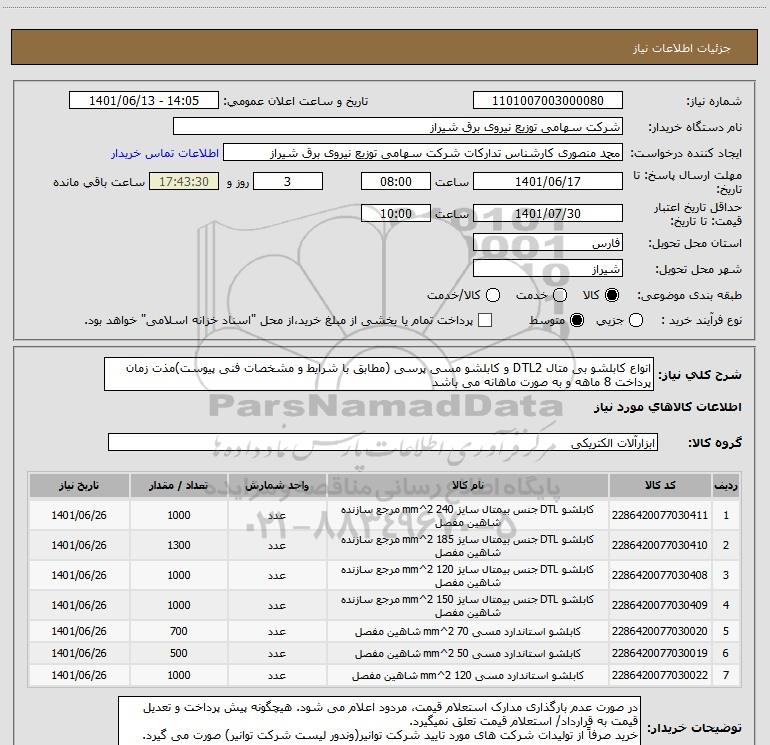Select the خدمت radio button
The width and height of the screenshot is (770, 745).
560,295
